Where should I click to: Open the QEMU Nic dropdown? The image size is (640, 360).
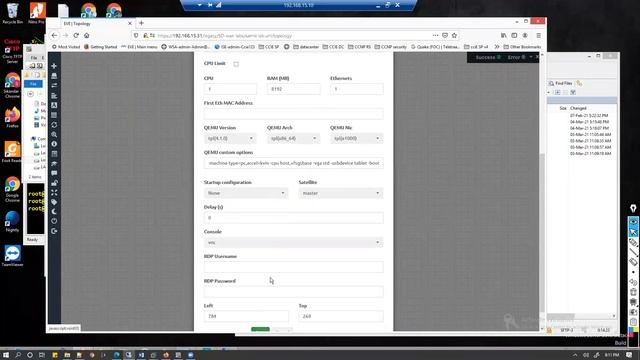[x=356, y=138]
